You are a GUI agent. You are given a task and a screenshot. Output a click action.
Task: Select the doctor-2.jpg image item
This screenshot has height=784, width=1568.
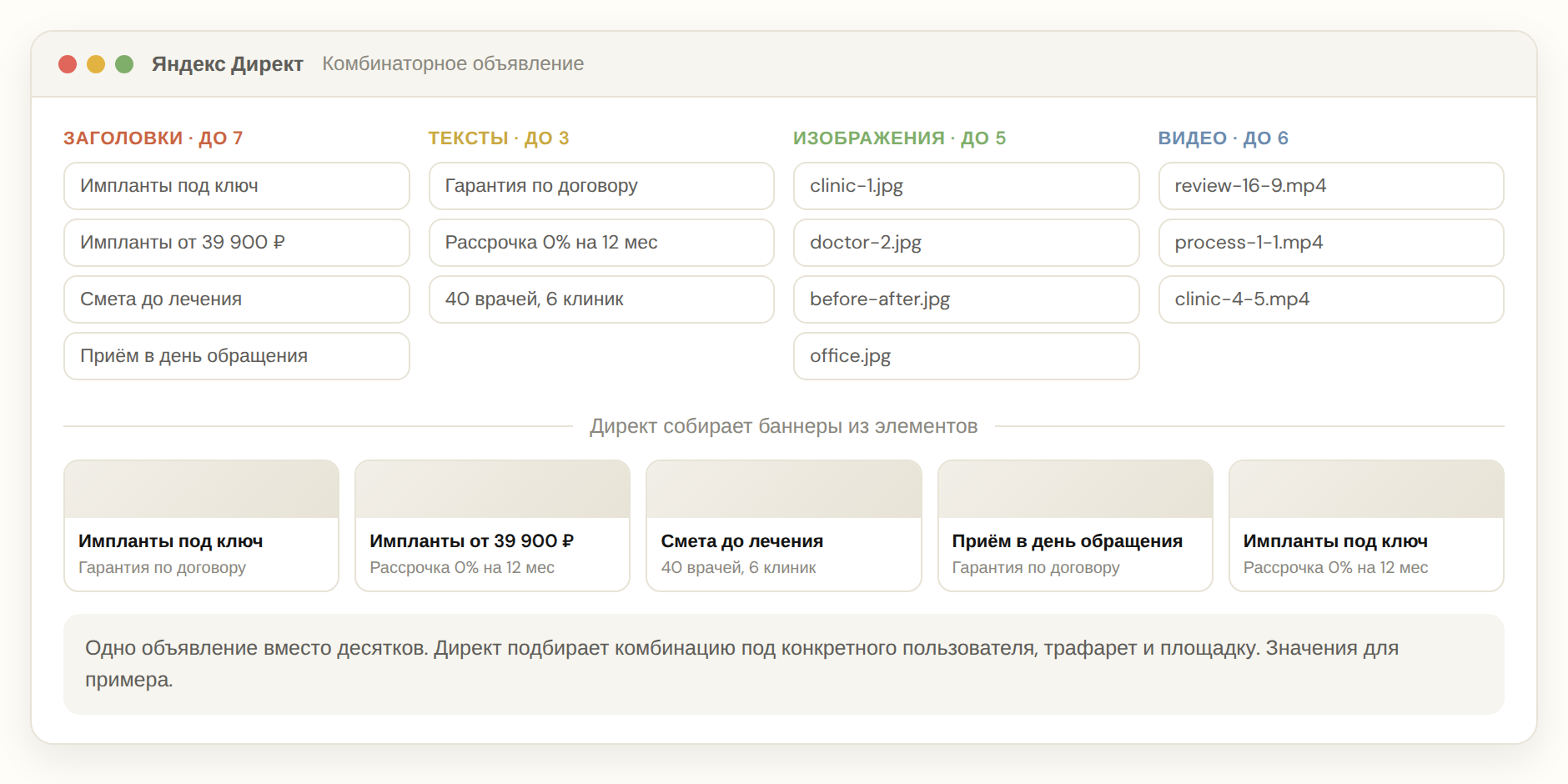point(967,243)
